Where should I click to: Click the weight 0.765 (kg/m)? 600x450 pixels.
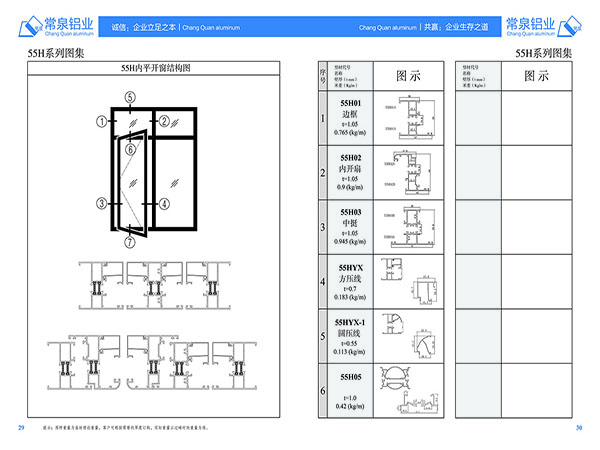pos(350,132)
